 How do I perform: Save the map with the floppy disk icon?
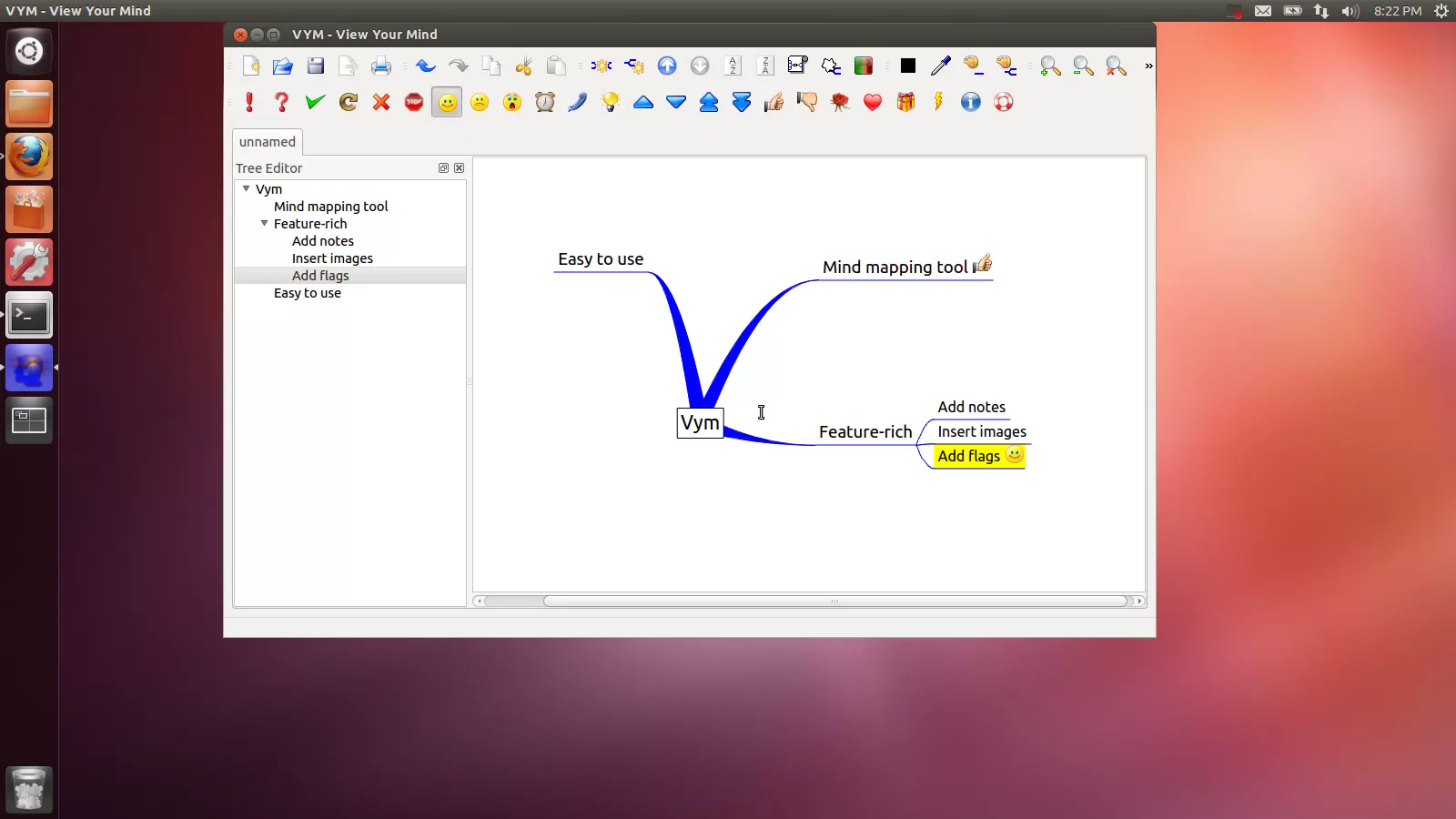(x=316, y=66)
